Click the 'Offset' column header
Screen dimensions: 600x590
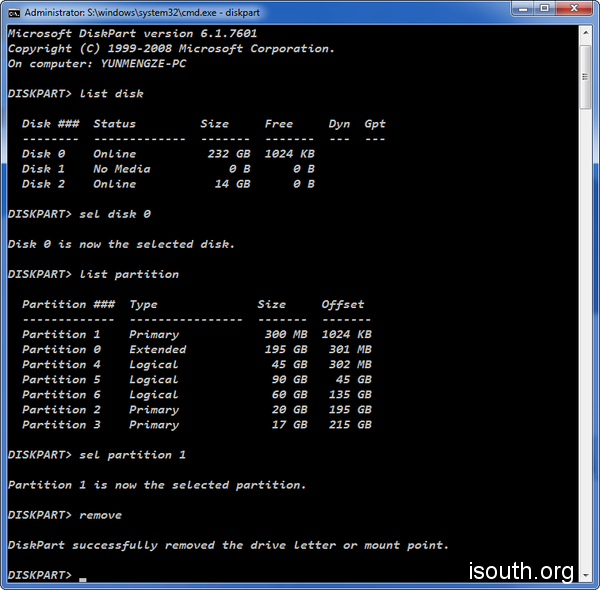(x=343, y=305)
